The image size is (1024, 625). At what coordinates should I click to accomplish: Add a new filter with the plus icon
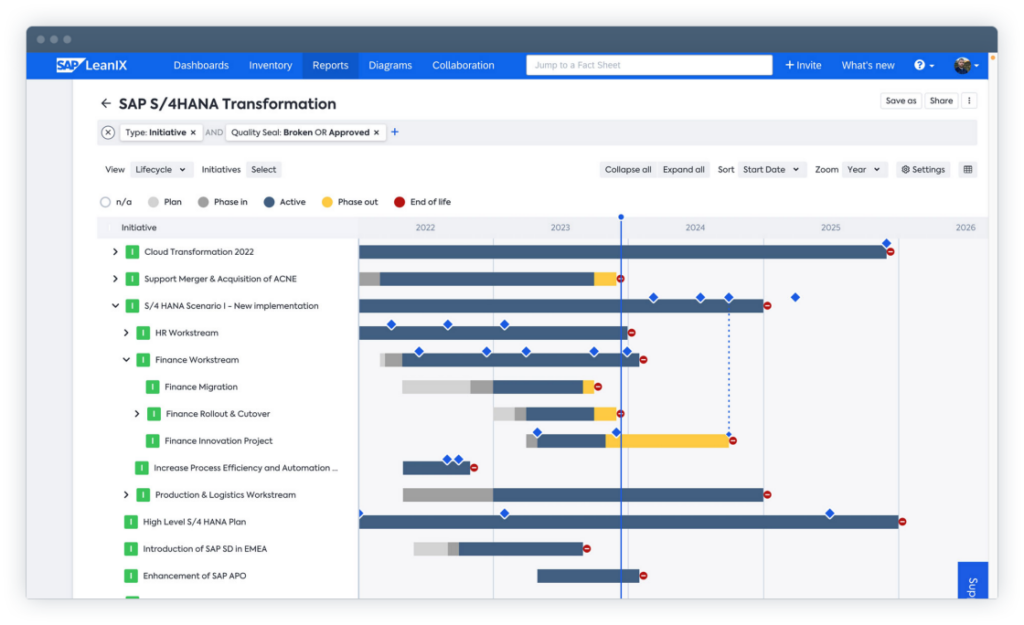[394, 132]
